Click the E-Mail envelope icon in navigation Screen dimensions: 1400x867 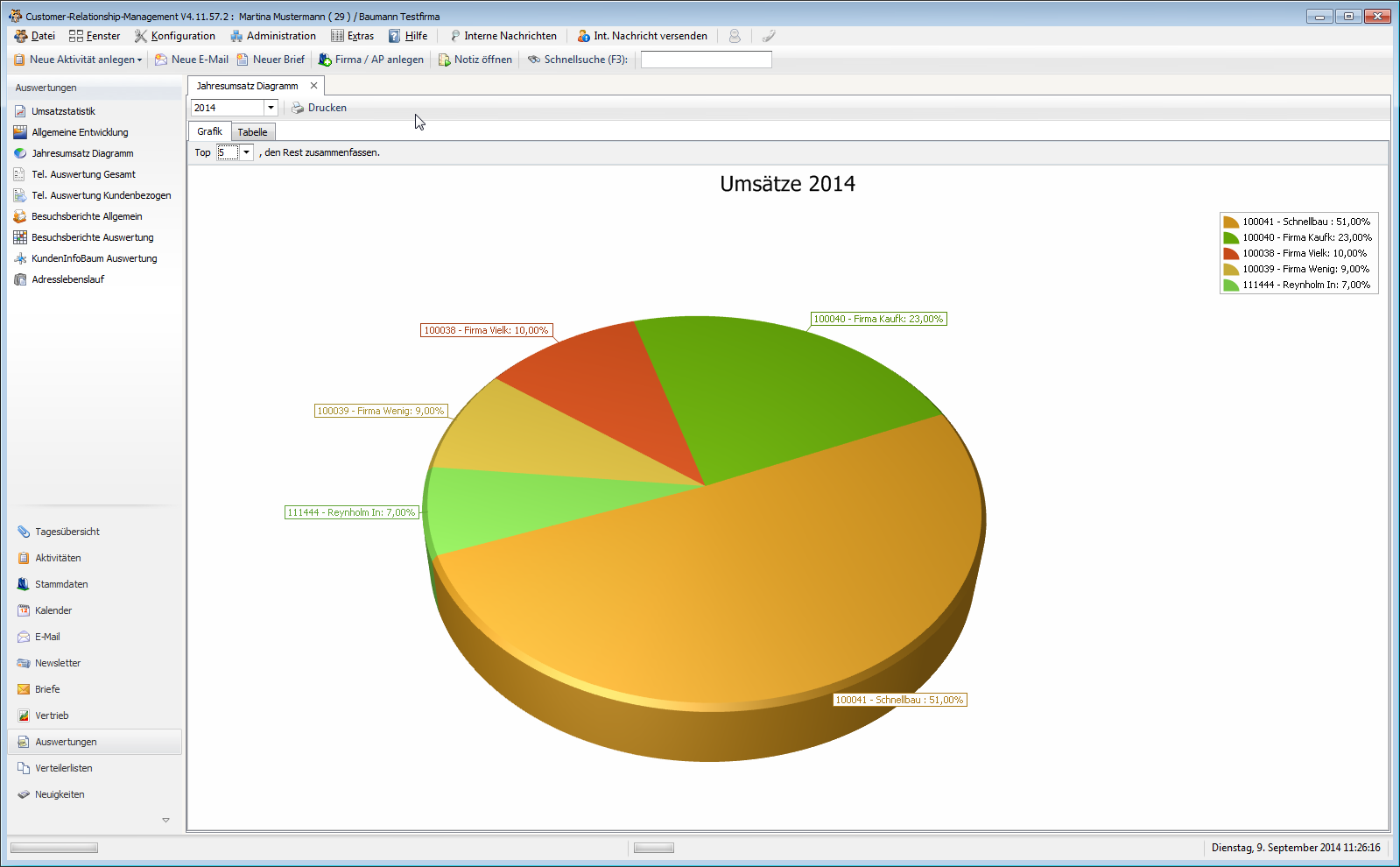click(24, 637)
